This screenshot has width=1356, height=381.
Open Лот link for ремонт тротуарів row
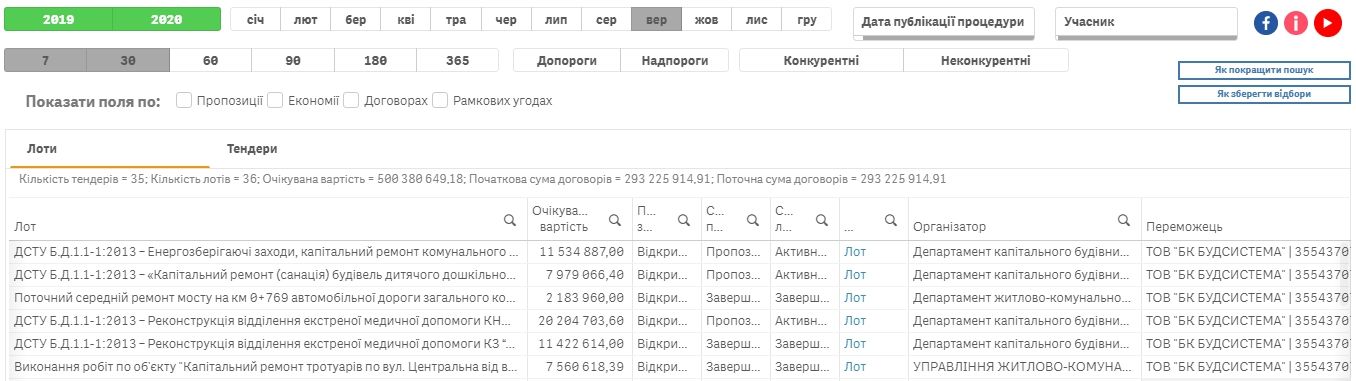(855, 366)
